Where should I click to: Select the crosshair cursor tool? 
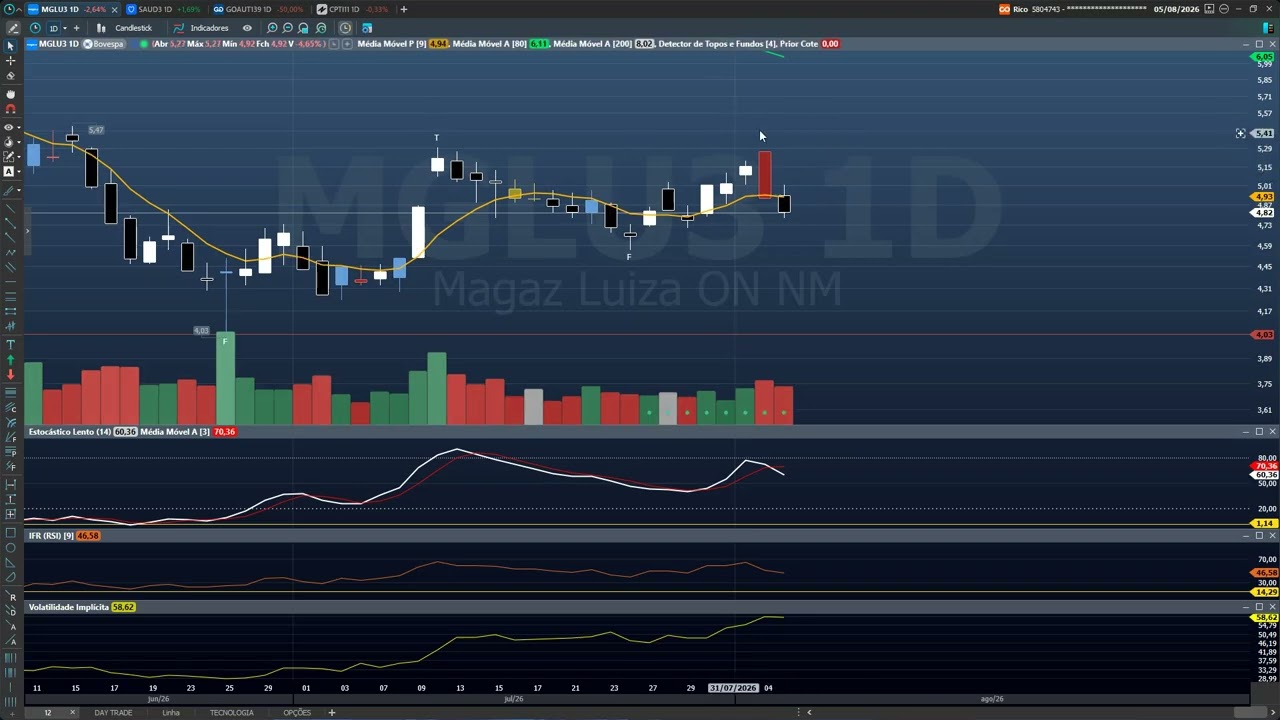[x=11, y=61]
